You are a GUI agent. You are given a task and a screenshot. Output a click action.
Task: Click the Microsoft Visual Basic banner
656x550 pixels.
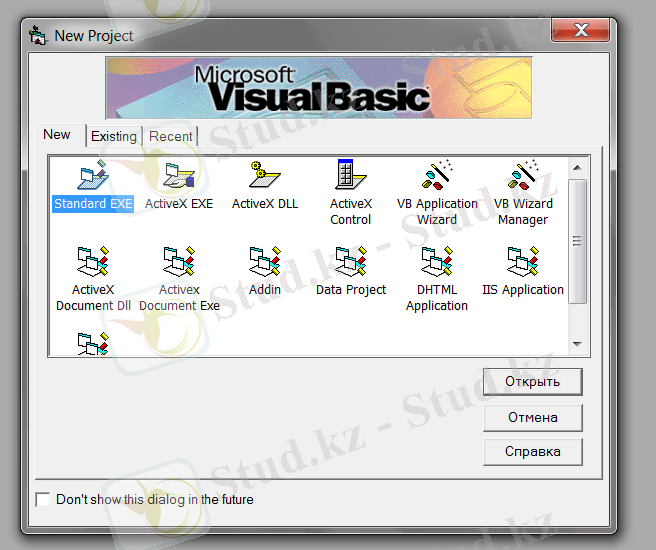(319, 88)
